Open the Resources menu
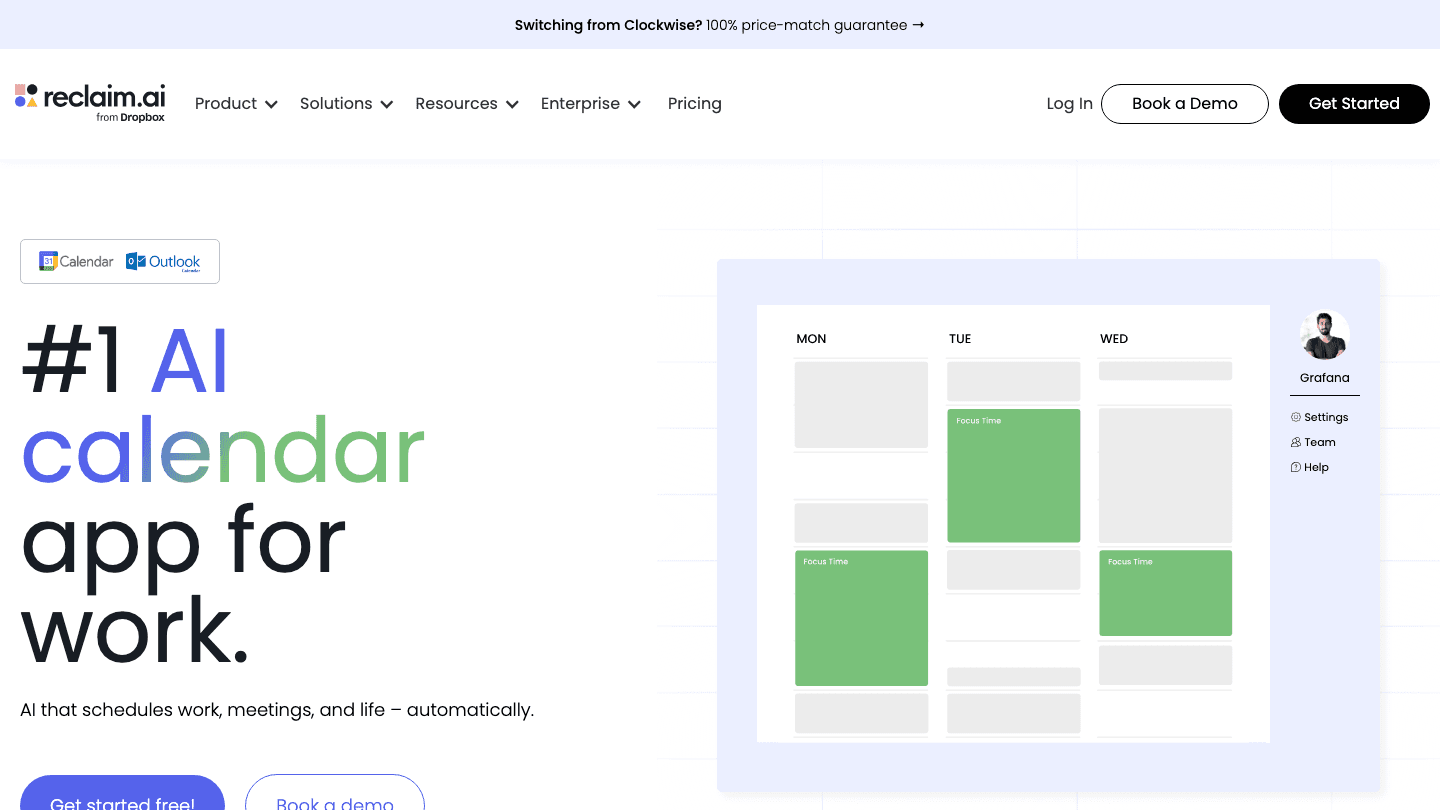Screen dimensions: 1440x810 click(x=467, y=104)
